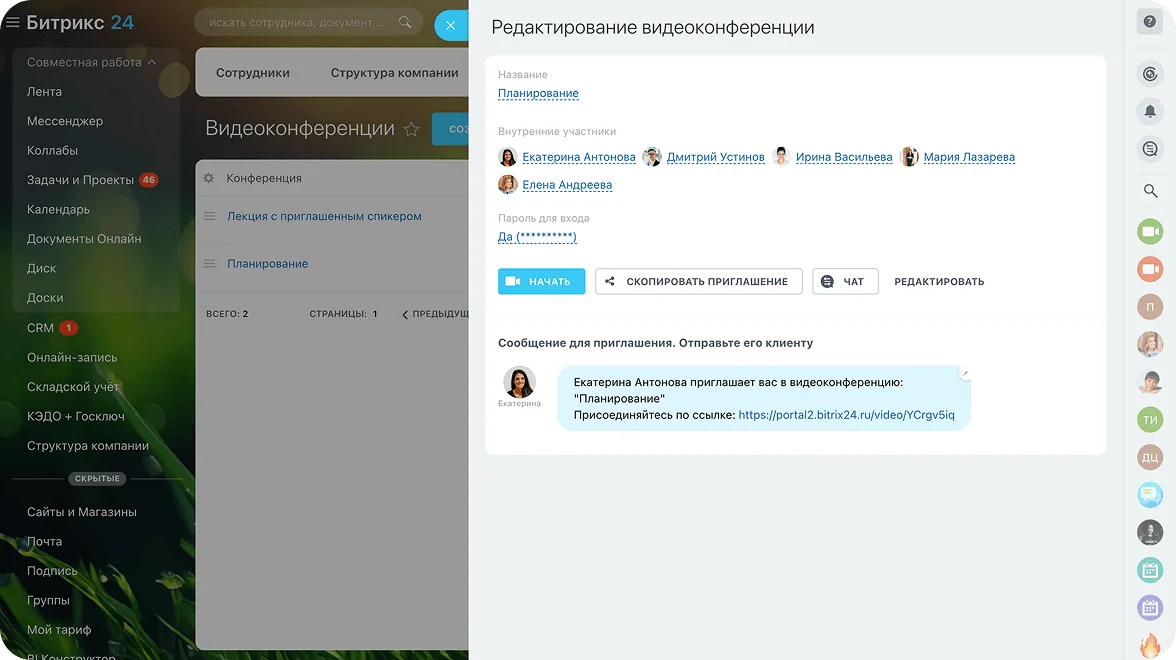
Task: Click the top search input field
Action: point(297,23)
